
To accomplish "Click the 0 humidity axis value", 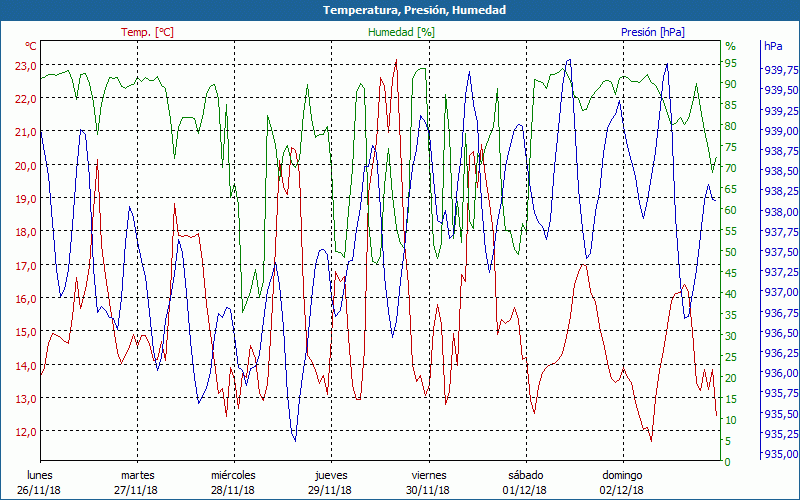I will pos(728,462).
